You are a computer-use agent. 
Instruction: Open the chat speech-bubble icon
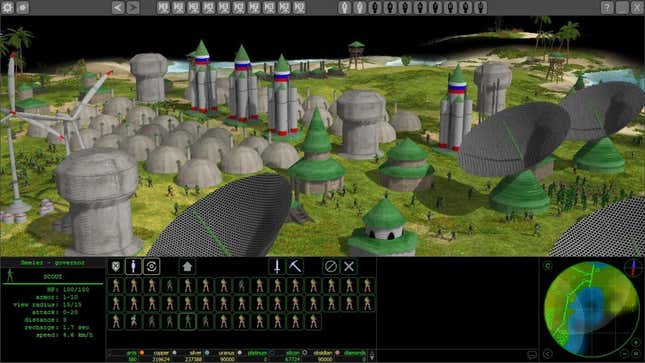532,354
